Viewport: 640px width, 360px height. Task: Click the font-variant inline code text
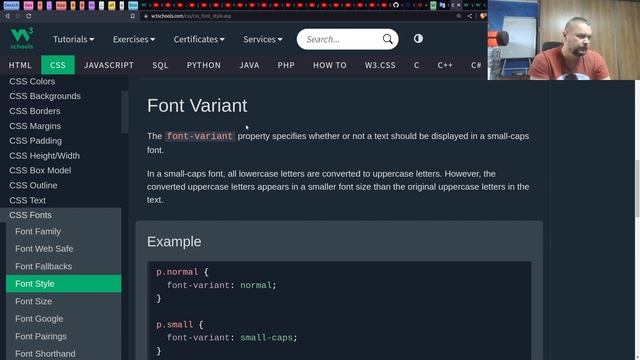click(200, 136)
